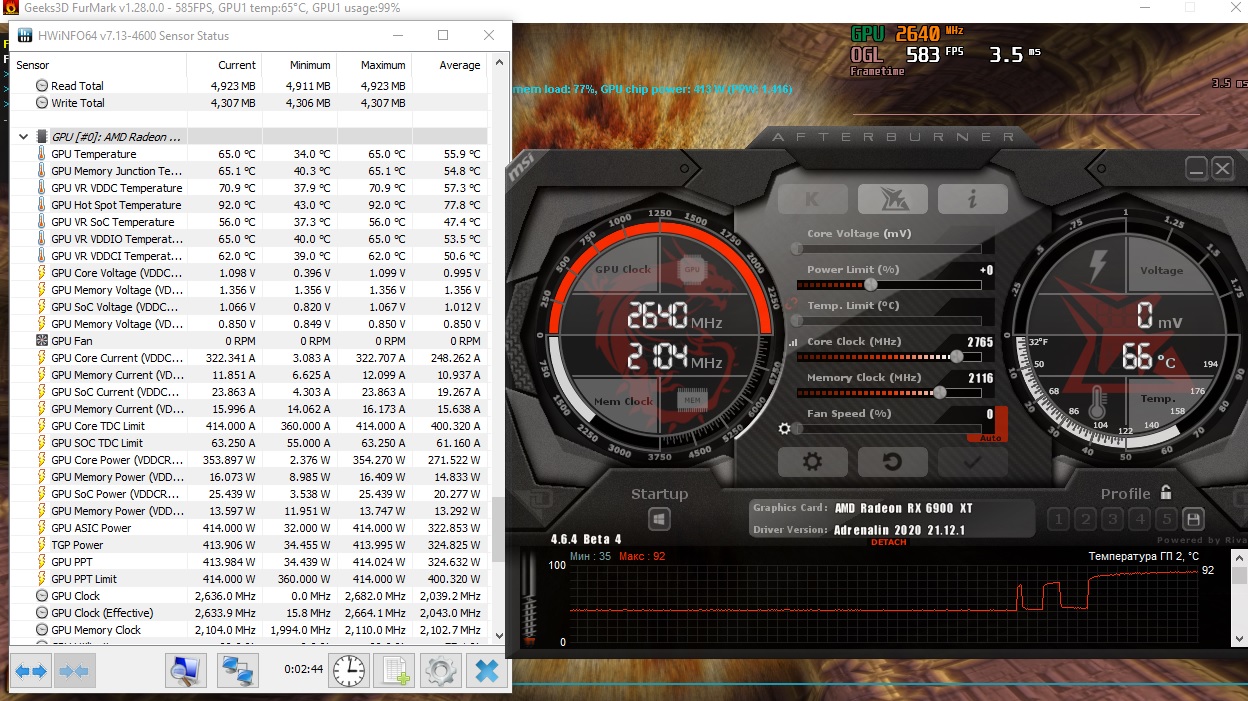Image resolution: width=1248 pixels, height=701 pixels.
Task: Reset Afterburner settings with the circular arrow
Action: click(892, 462)
